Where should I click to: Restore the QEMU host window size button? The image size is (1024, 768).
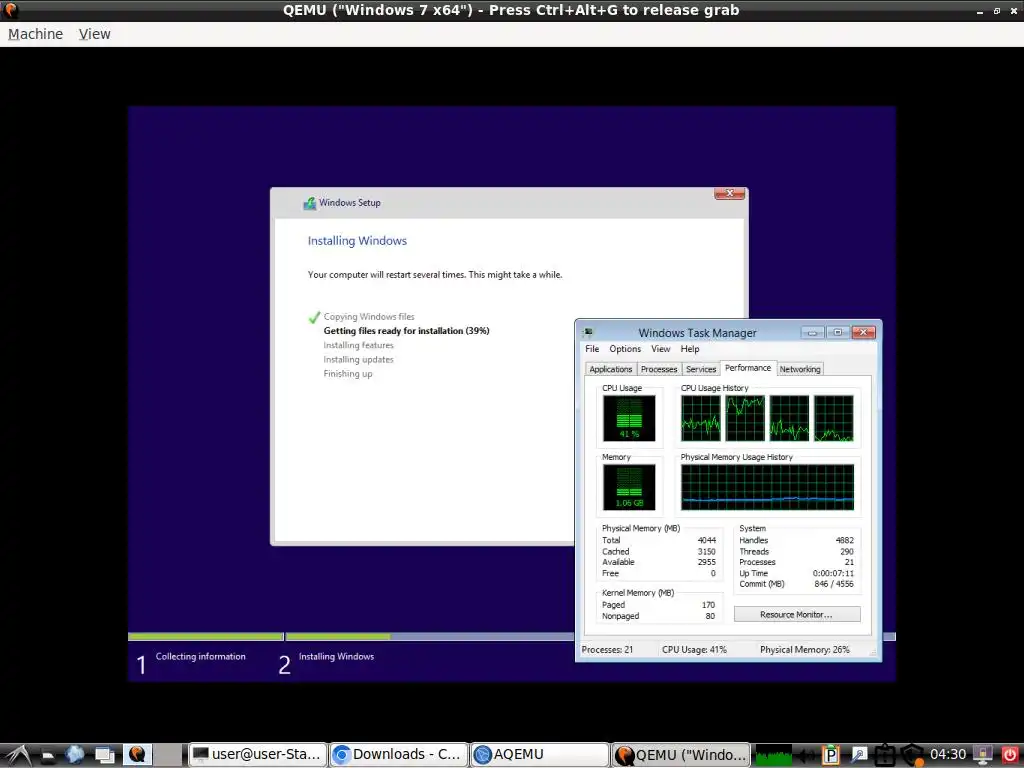[997, 10]
